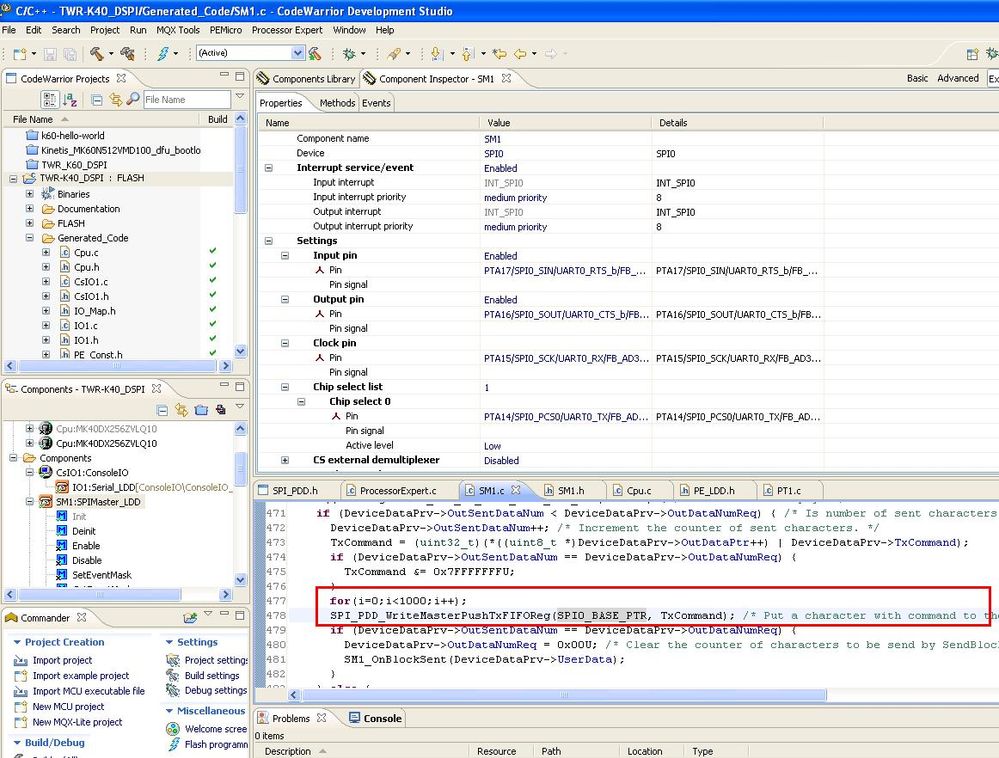Open the MQX Tools menu
Viewport: 999px width, 758px height.
[x=178, y=30]
